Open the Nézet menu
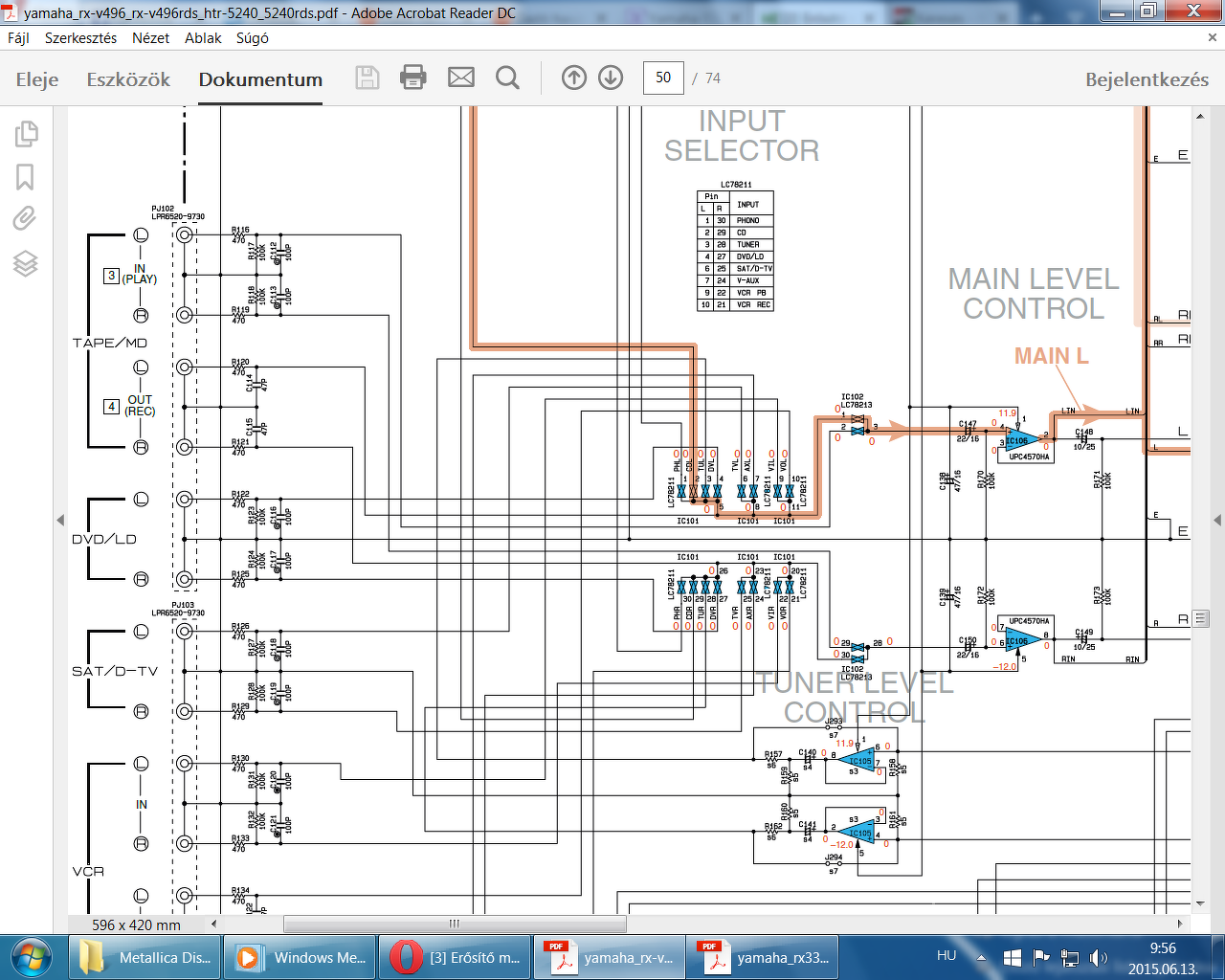 coord(150,38)
